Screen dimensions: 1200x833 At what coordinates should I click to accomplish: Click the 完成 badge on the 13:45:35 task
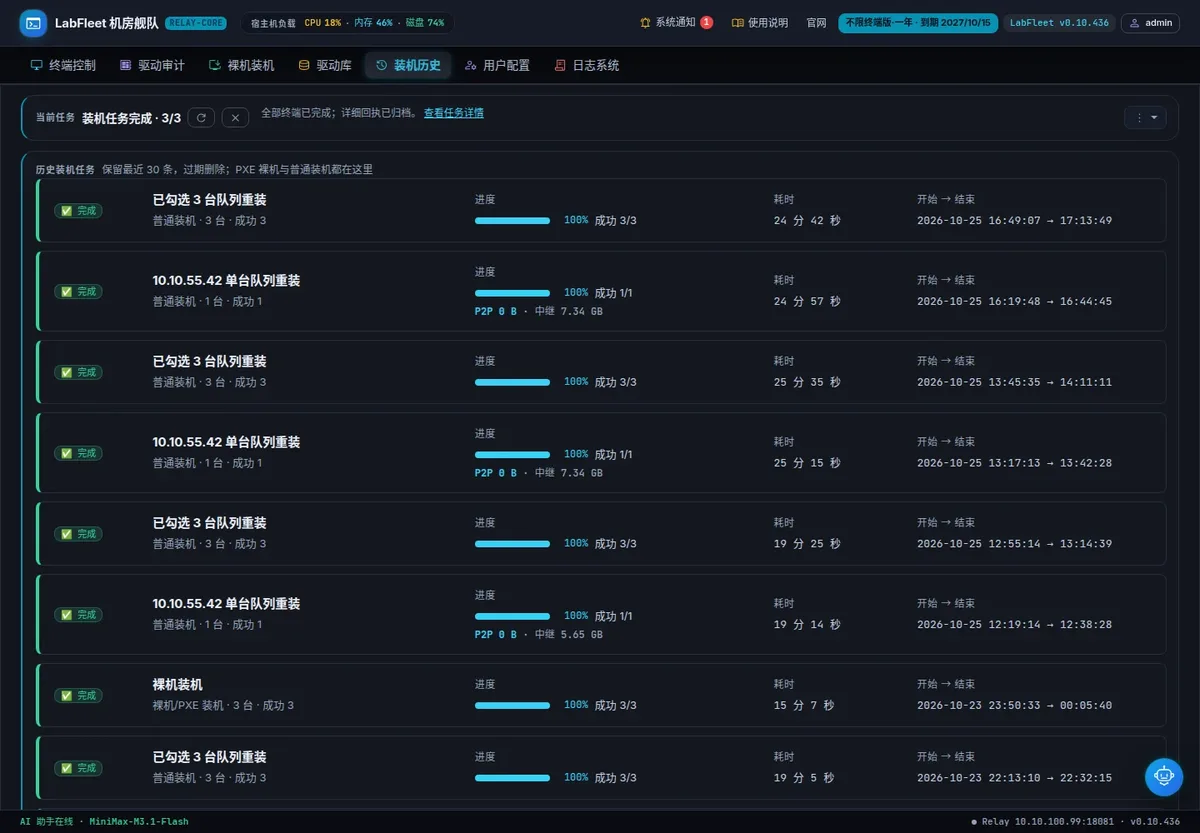tap(78, 373)
